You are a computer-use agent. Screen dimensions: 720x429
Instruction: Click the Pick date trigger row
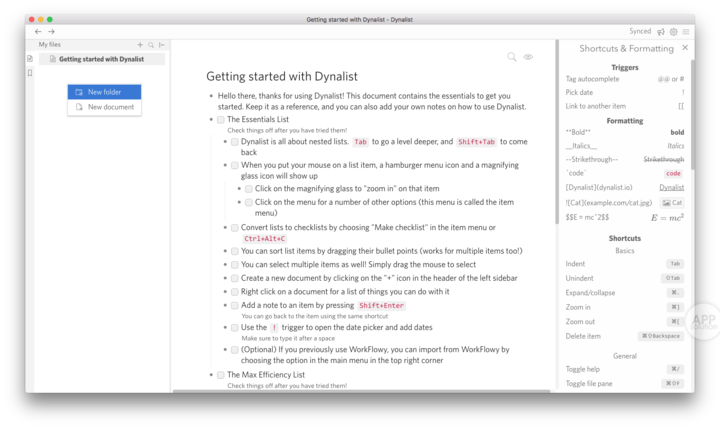pos(625,92)
